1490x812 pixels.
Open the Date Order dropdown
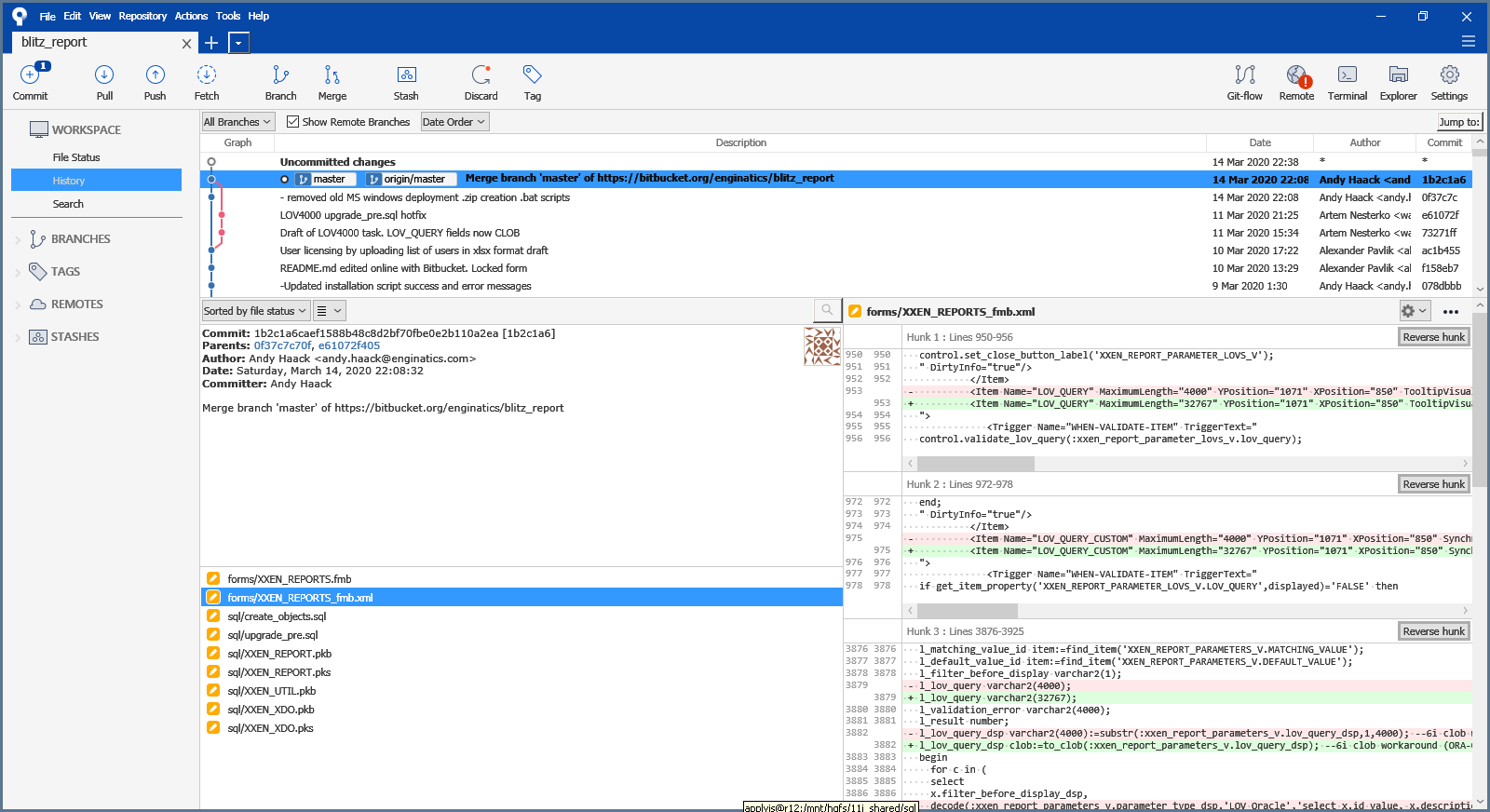click(454, 122)
